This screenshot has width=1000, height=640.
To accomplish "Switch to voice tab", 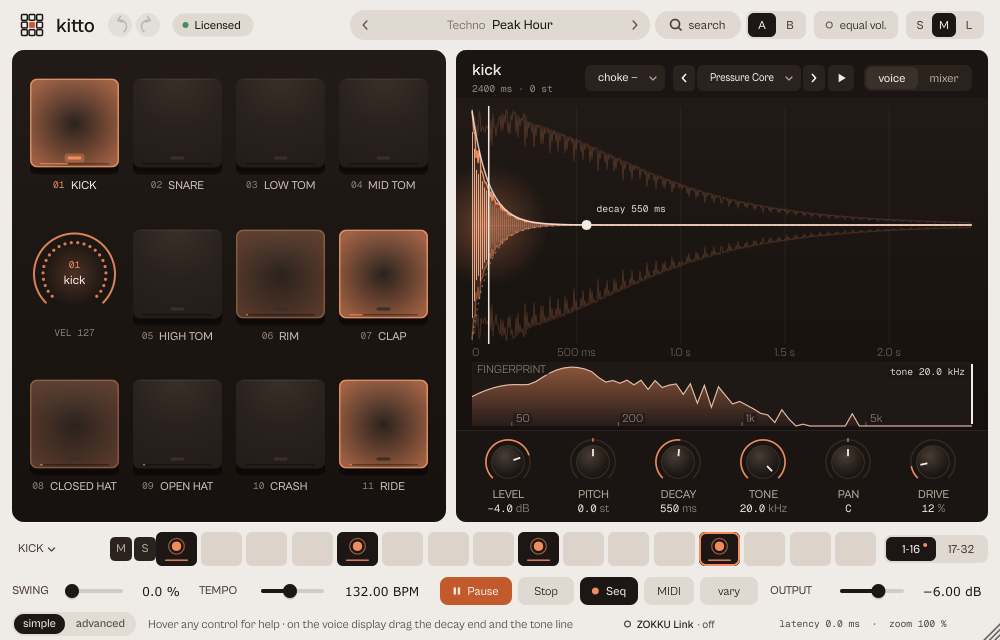I will point(892,78).
